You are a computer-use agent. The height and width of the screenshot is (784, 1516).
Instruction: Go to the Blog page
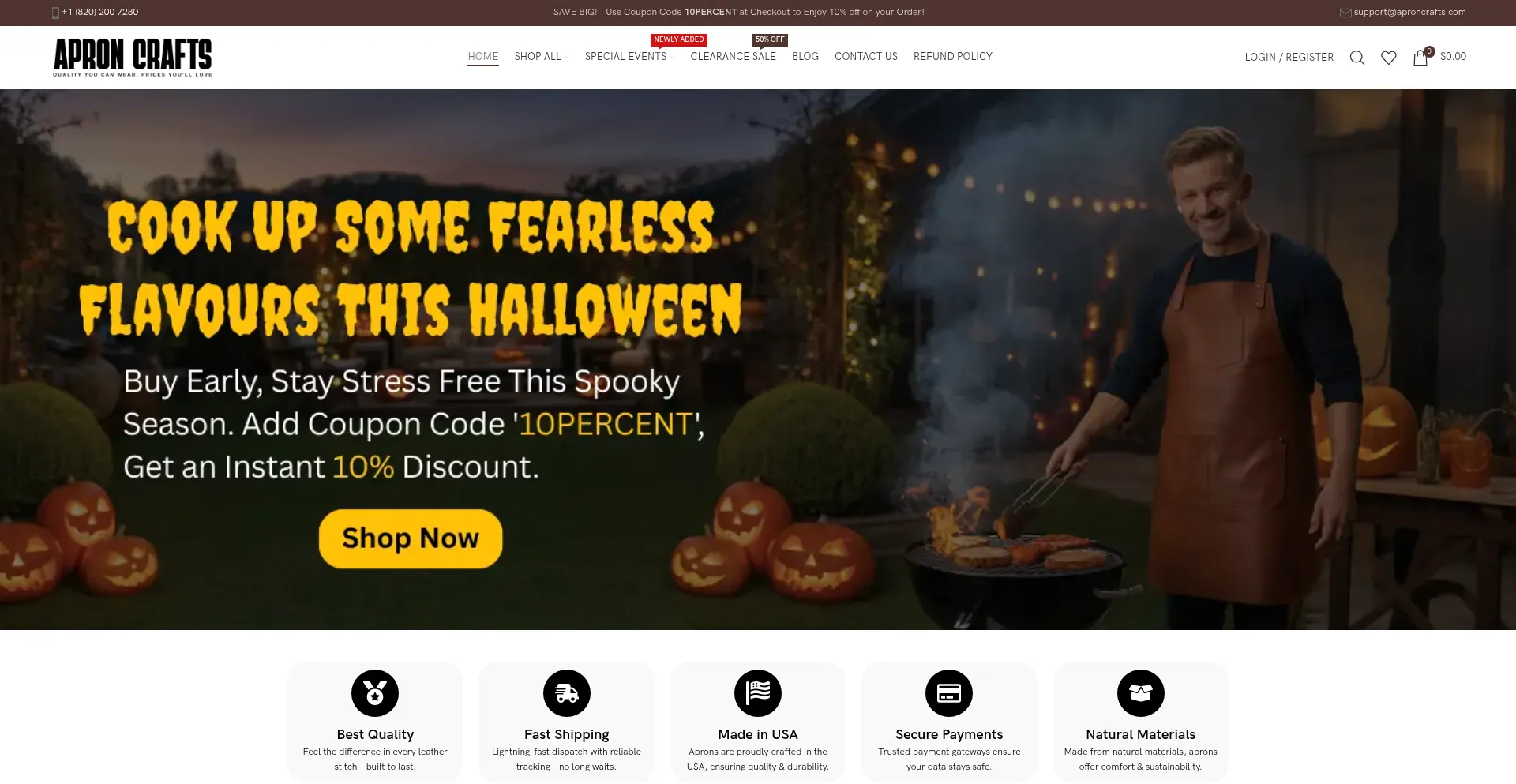click(x=805, y=57)
